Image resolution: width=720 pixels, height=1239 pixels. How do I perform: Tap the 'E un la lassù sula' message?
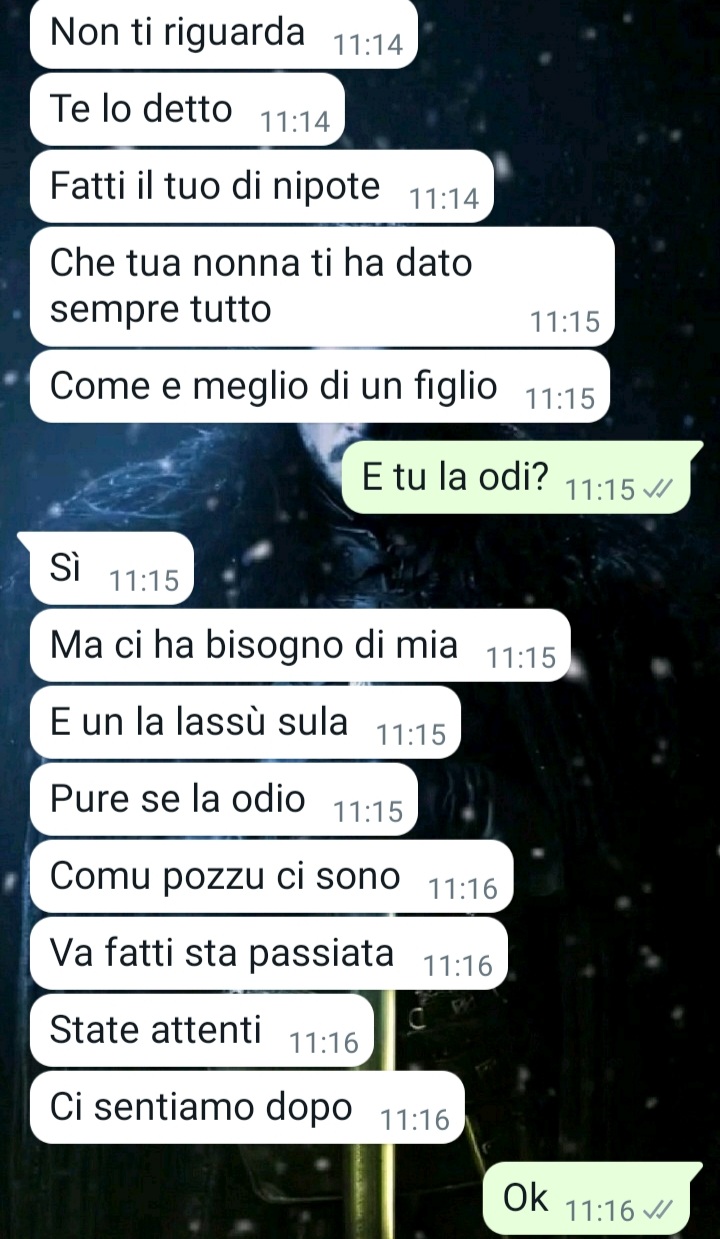[x=245, y=722]
